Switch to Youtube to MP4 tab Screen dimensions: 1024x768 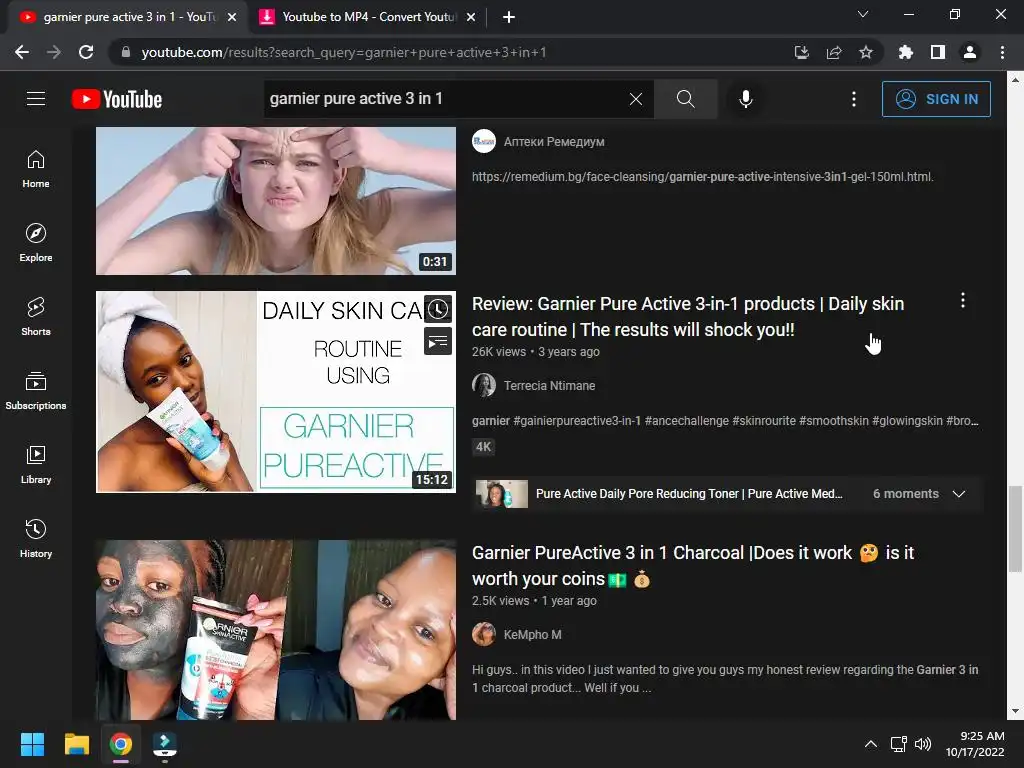(369, 17)
